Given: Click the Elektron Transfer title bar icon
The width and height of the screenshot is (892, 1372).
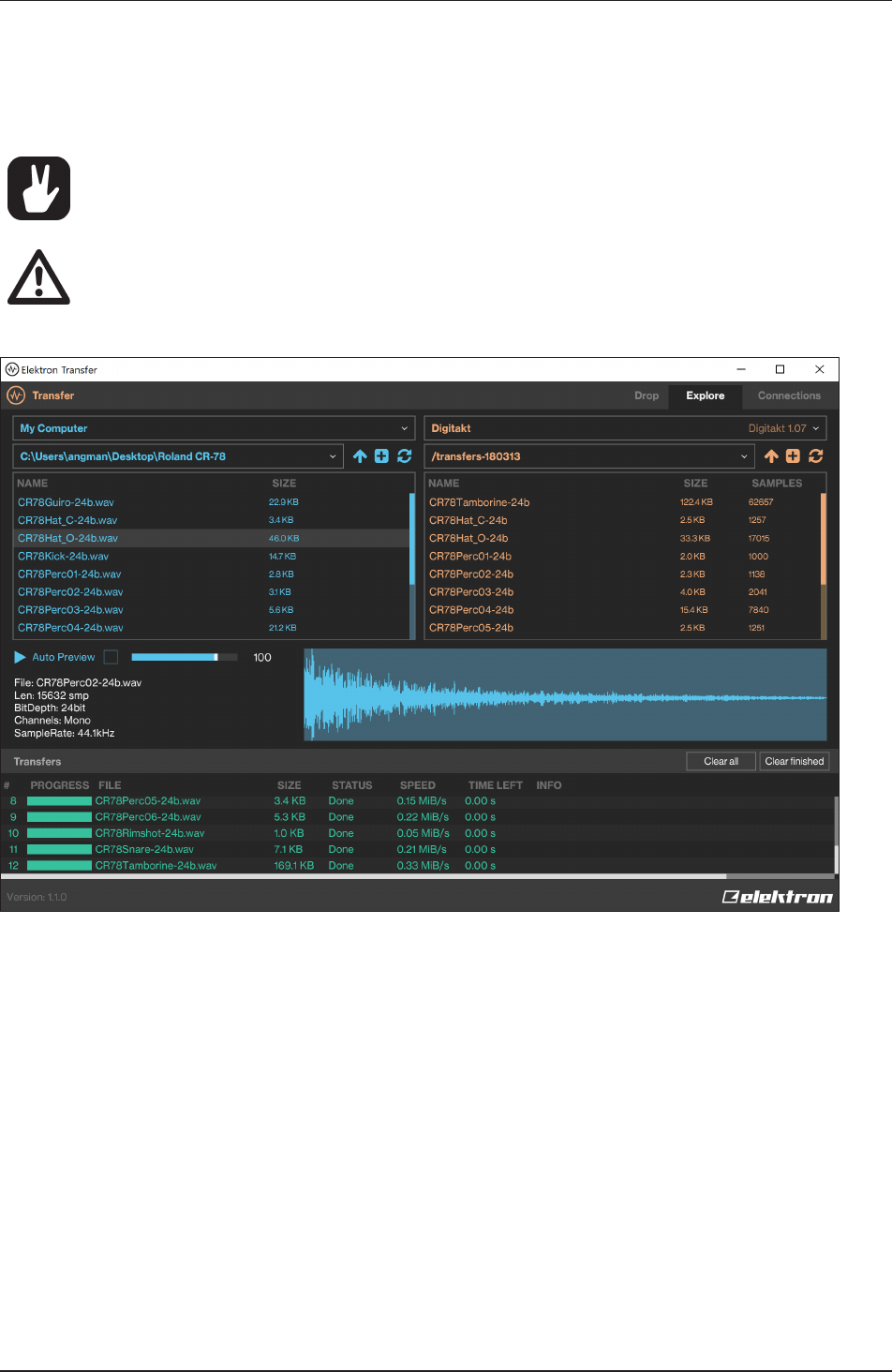Looking at the screenshot, I should coord(12,369).
